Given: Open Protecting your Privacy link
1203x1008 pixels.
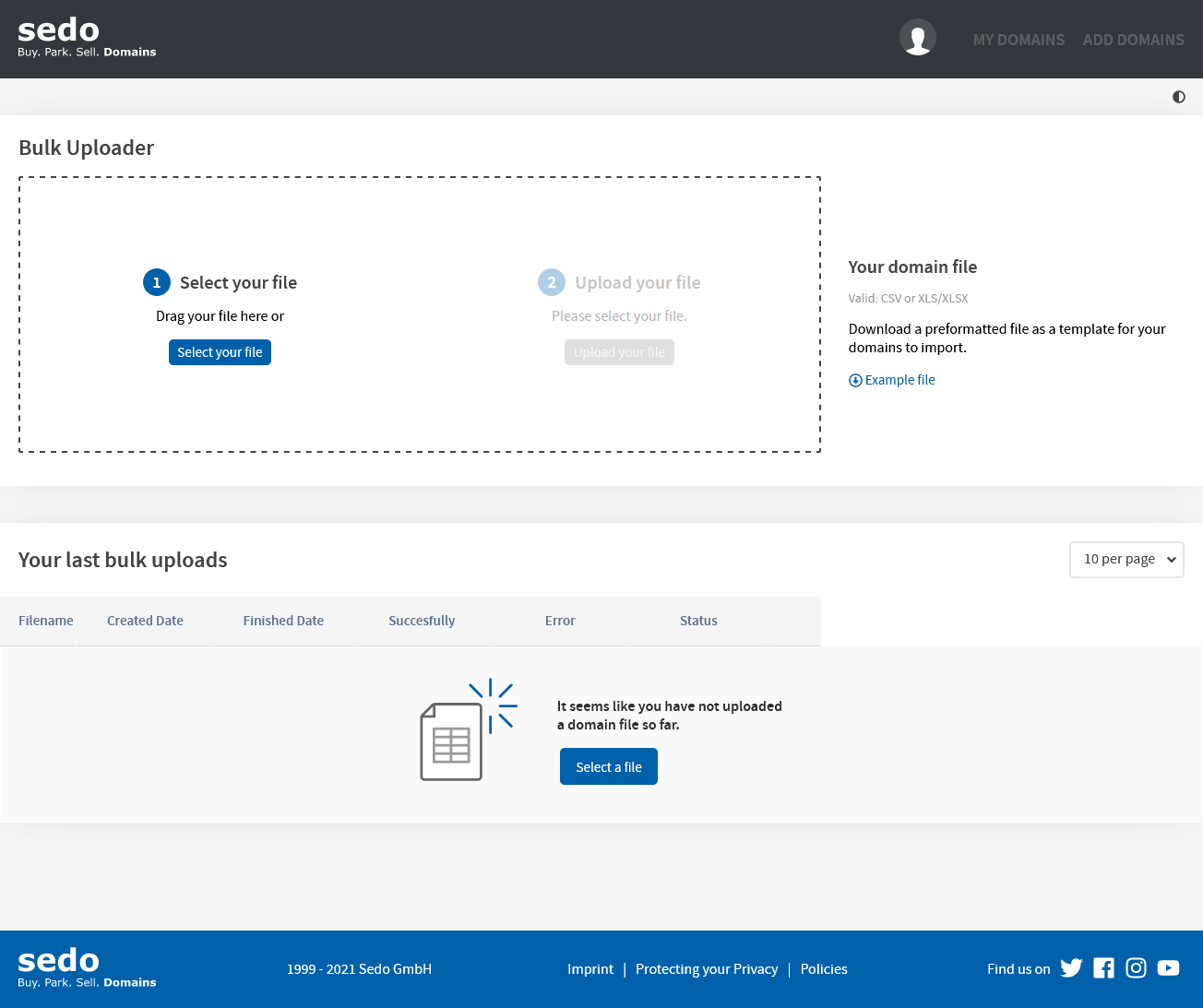Looking at the screenshot, I should [707, 969].
